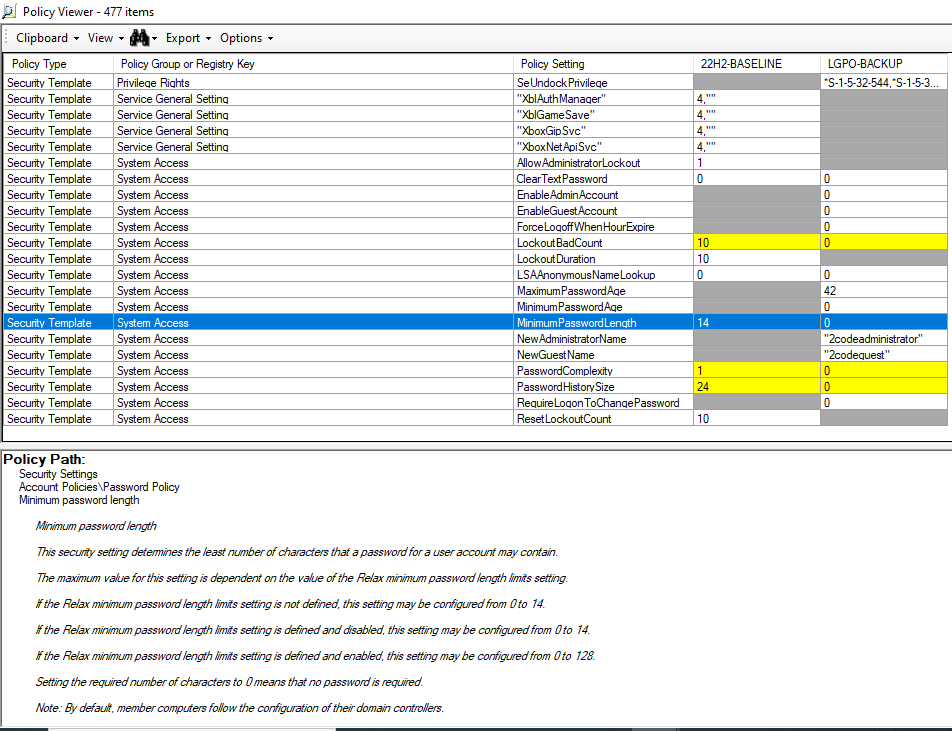952x731 pixels.
Task: Select the ResetLockoutCount row
Action: point(563,419)
